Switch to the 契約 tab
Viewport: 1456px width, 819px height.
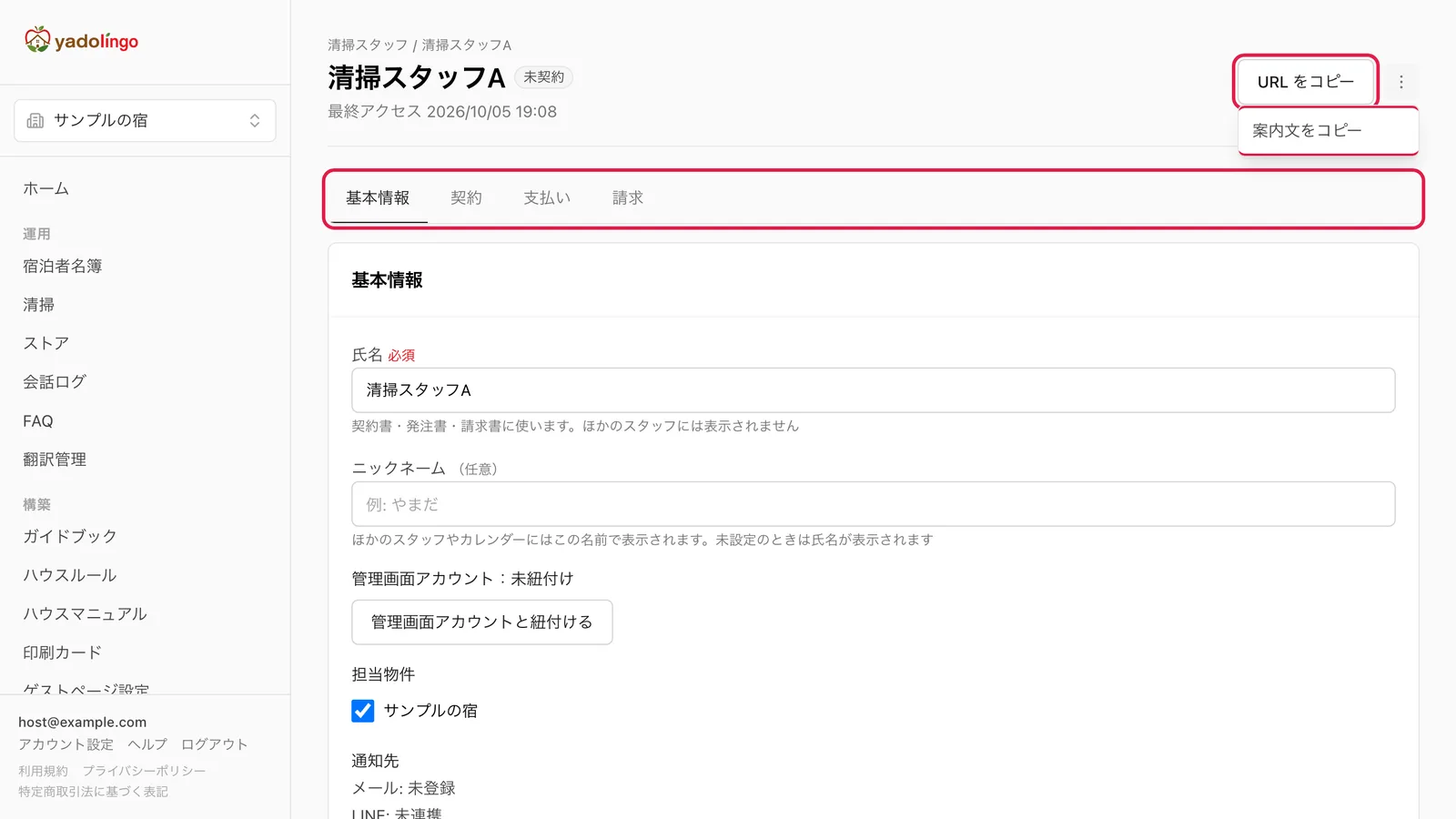466,197
